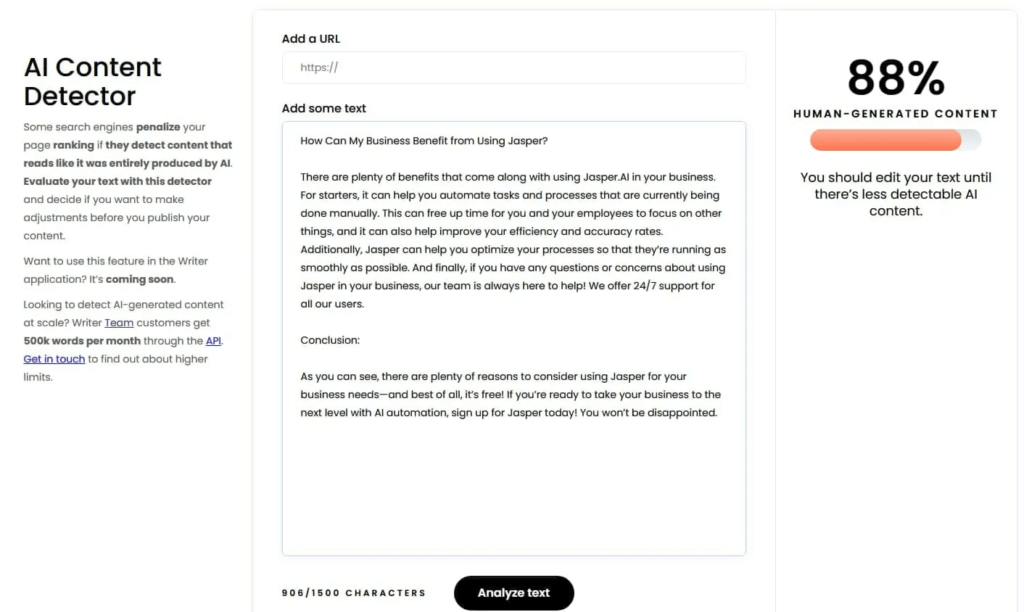The width and height of the screenshot is (1024, 612).
Task: Click the editing advice message text
Action: pos(895,194)
